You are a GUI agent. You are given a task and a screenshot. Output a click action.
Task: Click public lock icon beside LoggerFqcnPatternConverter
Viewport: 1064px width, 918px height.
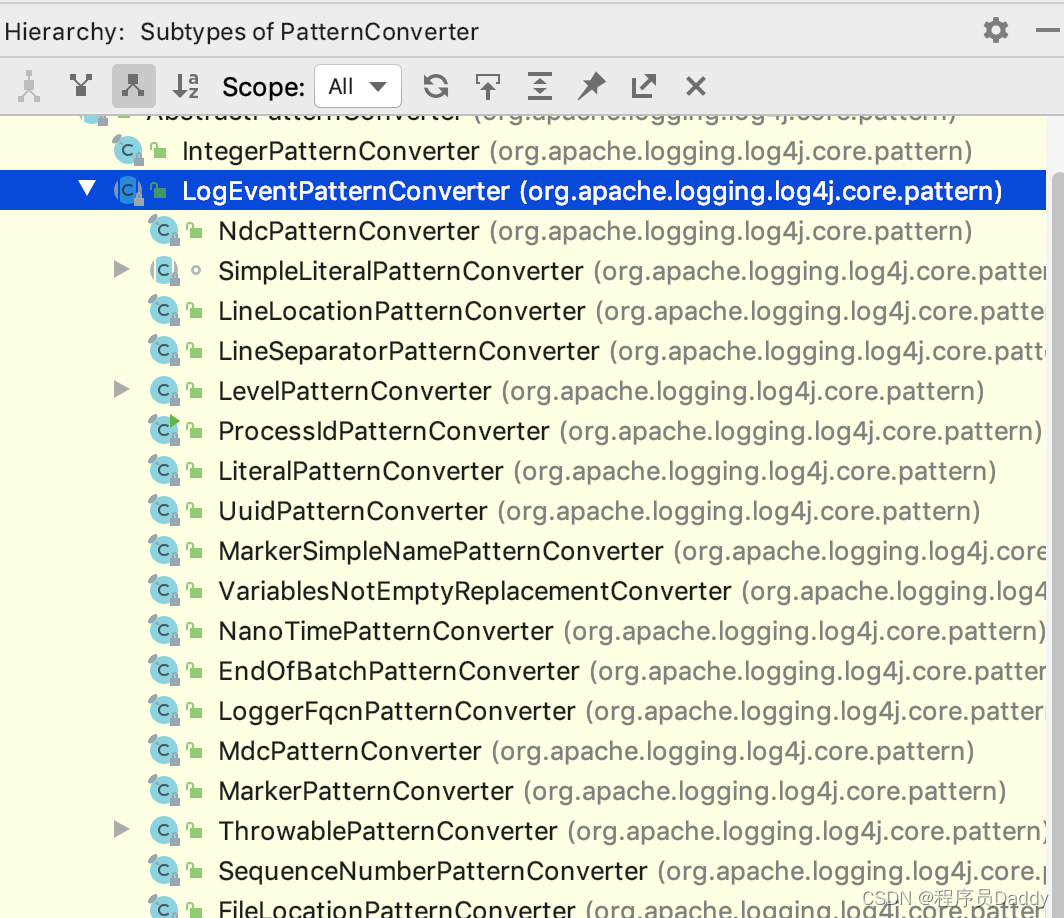click(195, 710)
